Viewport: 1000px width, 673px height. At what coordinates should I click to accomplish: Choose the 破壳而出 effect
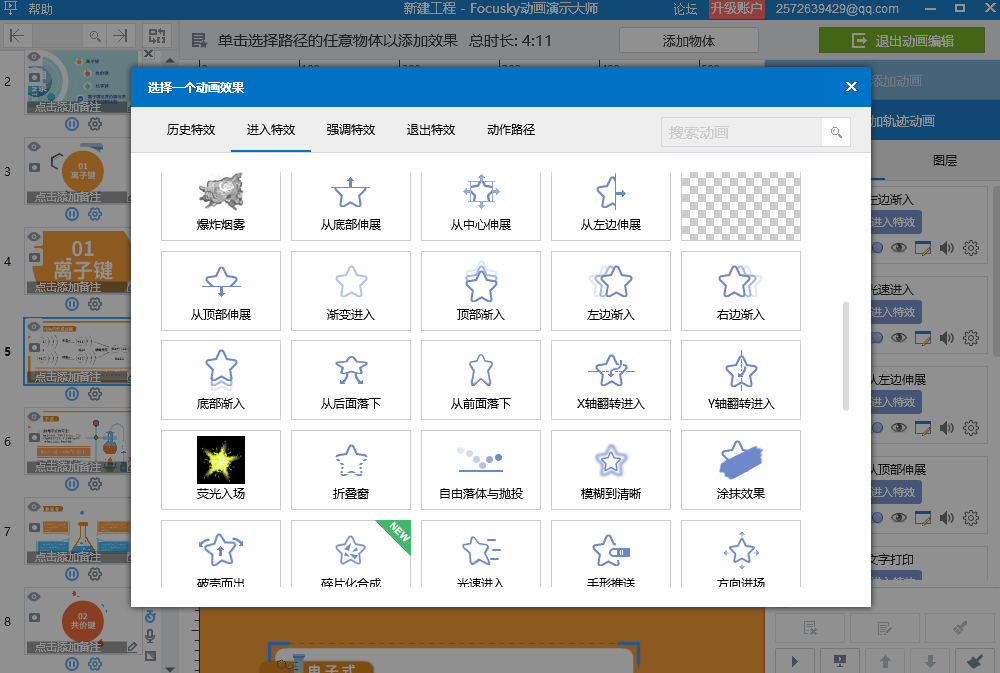point(221,554)
